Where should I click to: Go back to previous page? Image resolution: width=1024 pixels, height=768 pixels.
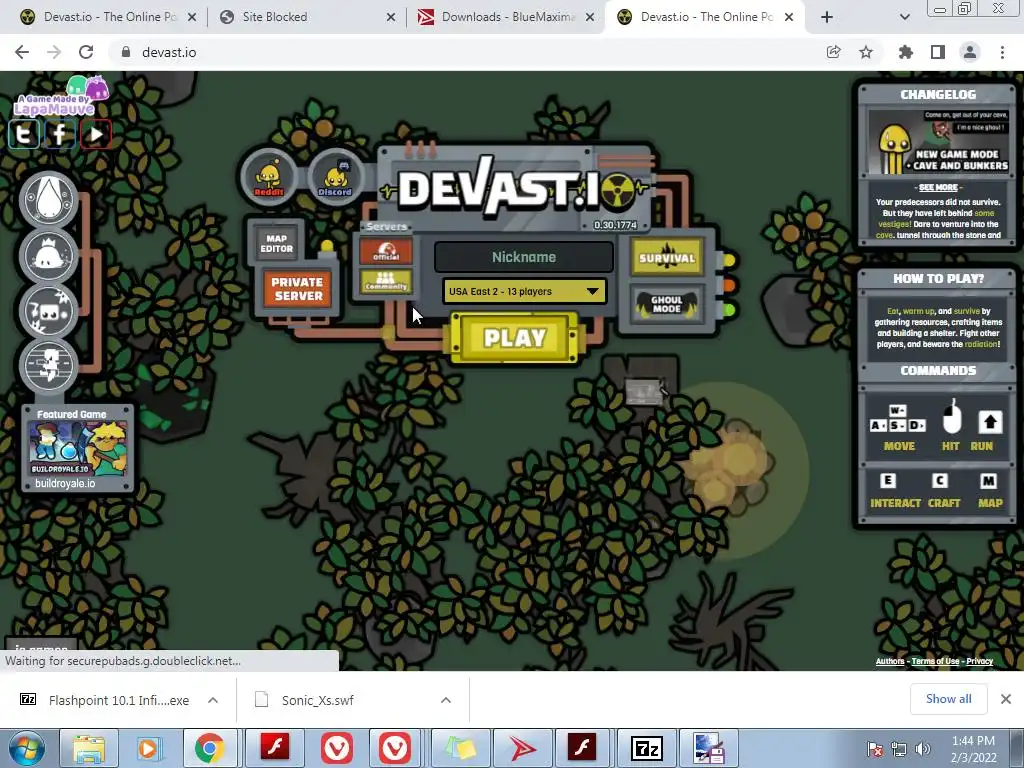(22, 52)
